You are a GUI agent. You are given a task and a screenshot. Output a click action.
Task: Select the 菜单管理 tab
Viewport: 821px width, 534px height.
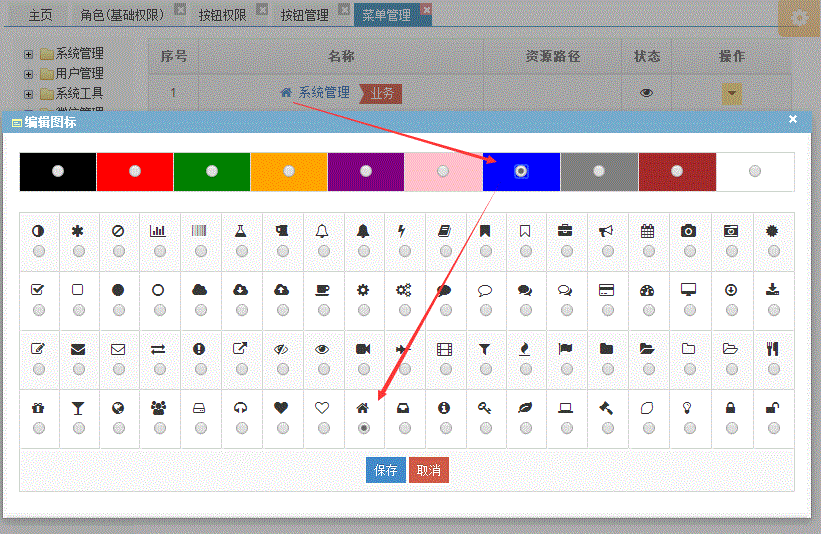coord(386,15)
